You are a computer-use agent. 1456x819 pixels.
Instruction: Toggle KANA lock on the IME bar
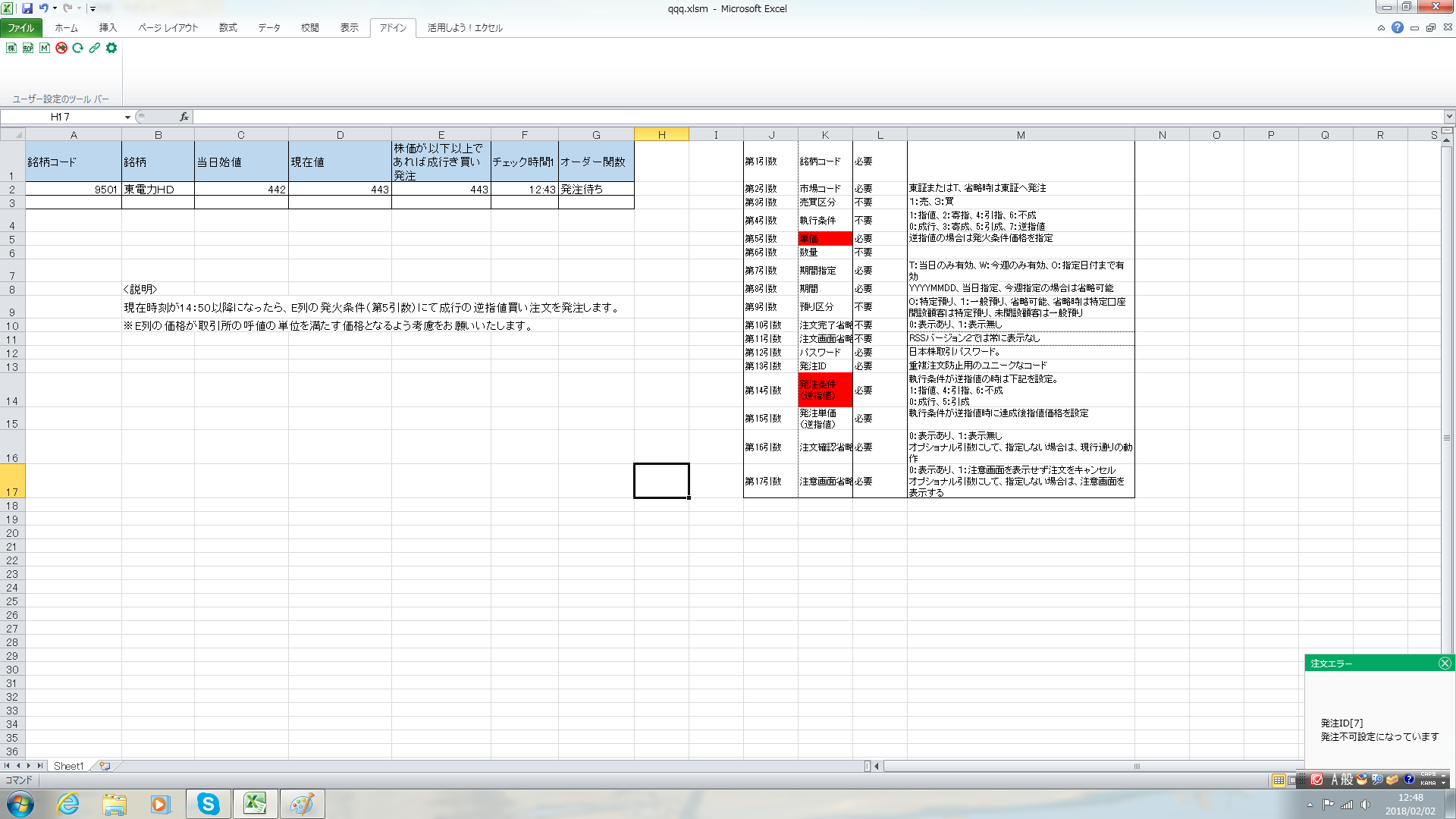click(x=1428, y=783)
